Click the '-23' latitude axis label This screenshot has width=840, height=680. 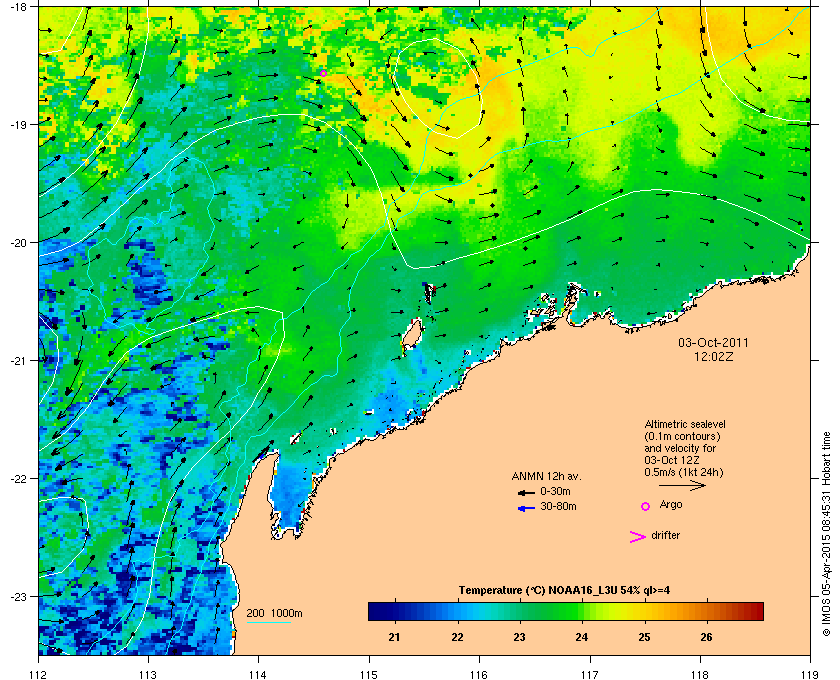pyautogui.click(x=18, y=596)
